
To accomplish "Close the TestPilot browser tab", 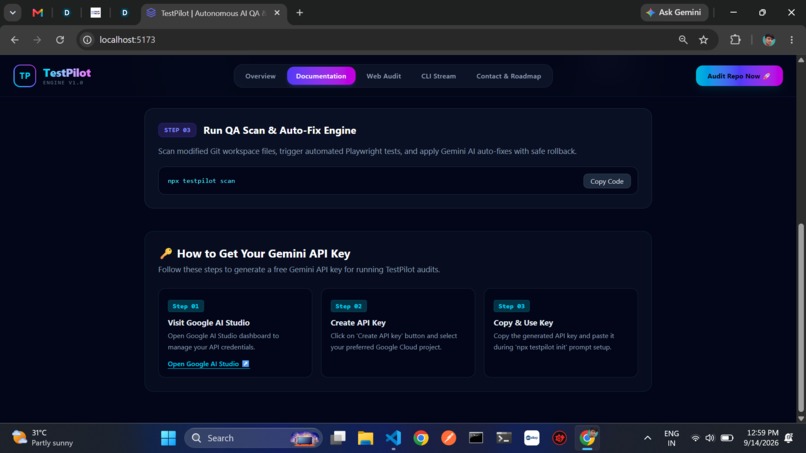I will coord(277,13).
